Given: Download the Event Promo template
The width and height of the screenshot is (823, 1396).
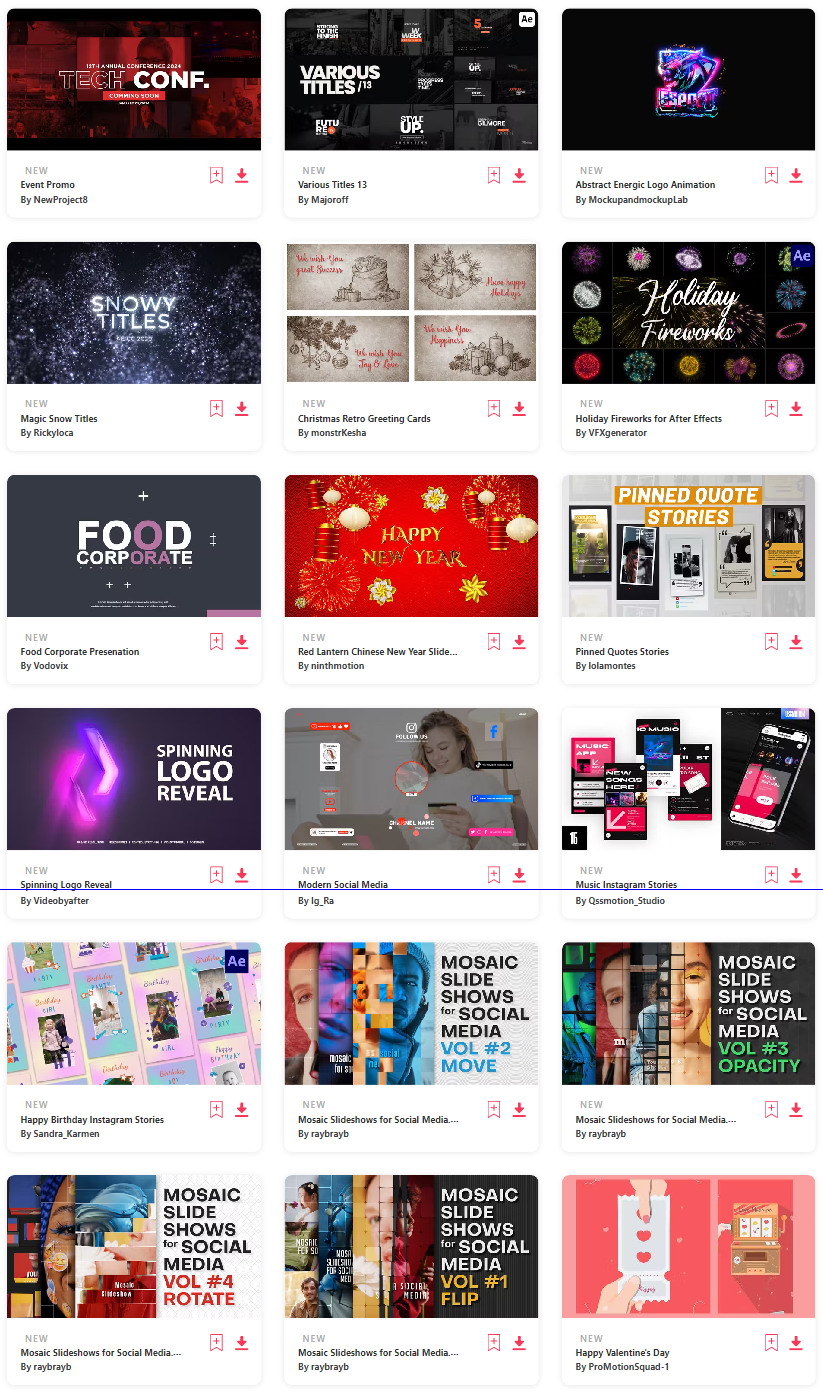Looking at the screenshot, I should click(241, 176).
